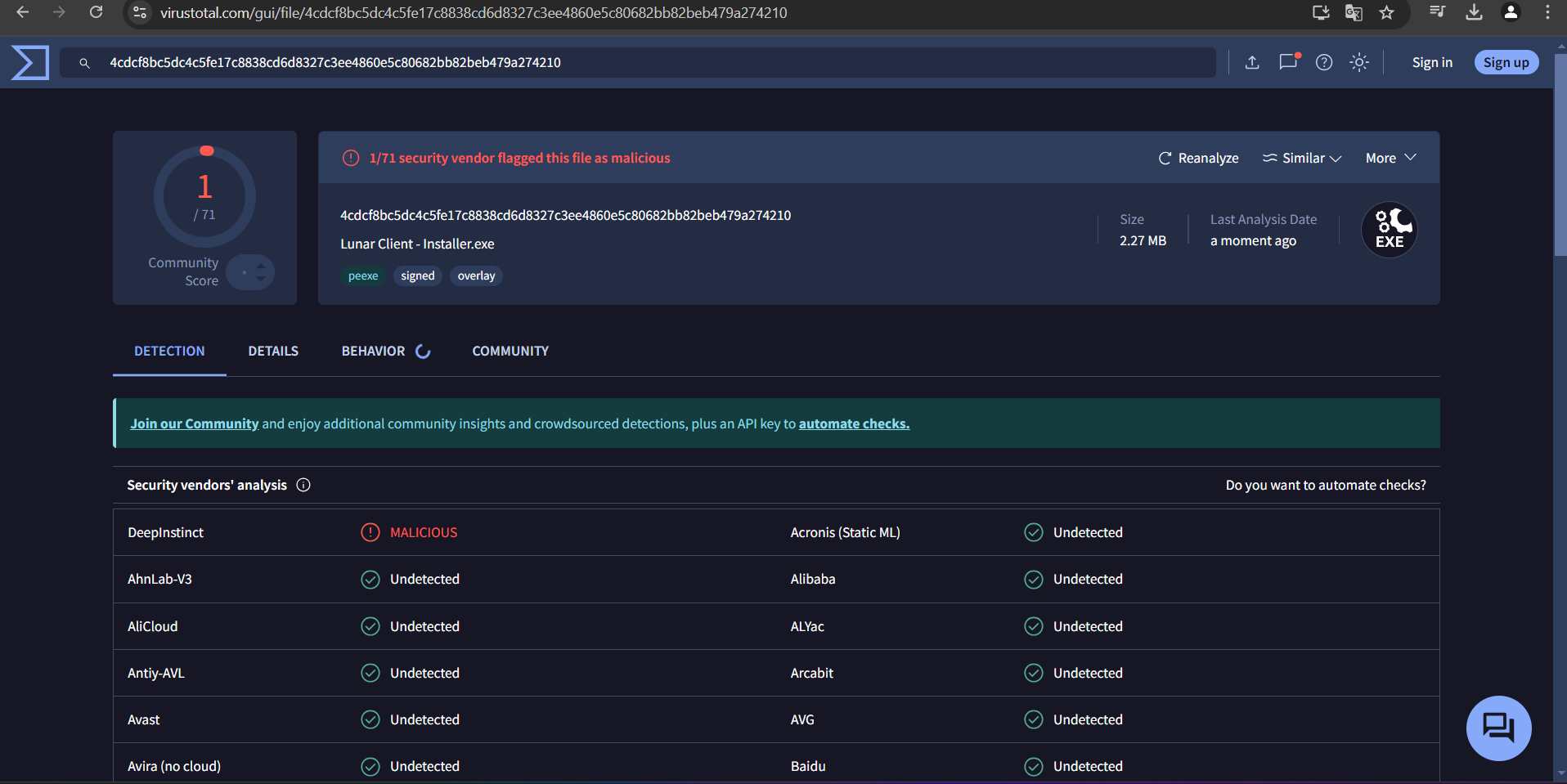Click the signed tag
This screenshot has height=784, width=1567.
pyautogui.click(x=418, y=276)
